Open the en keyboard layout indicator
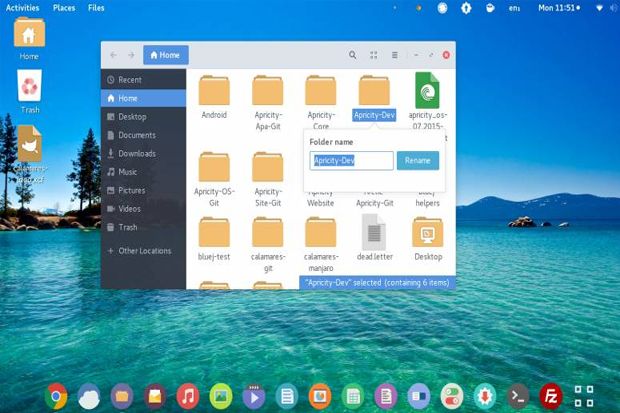The width and height of the screenshot is (620, 413). pyautogui.click(x=514, y=8)
